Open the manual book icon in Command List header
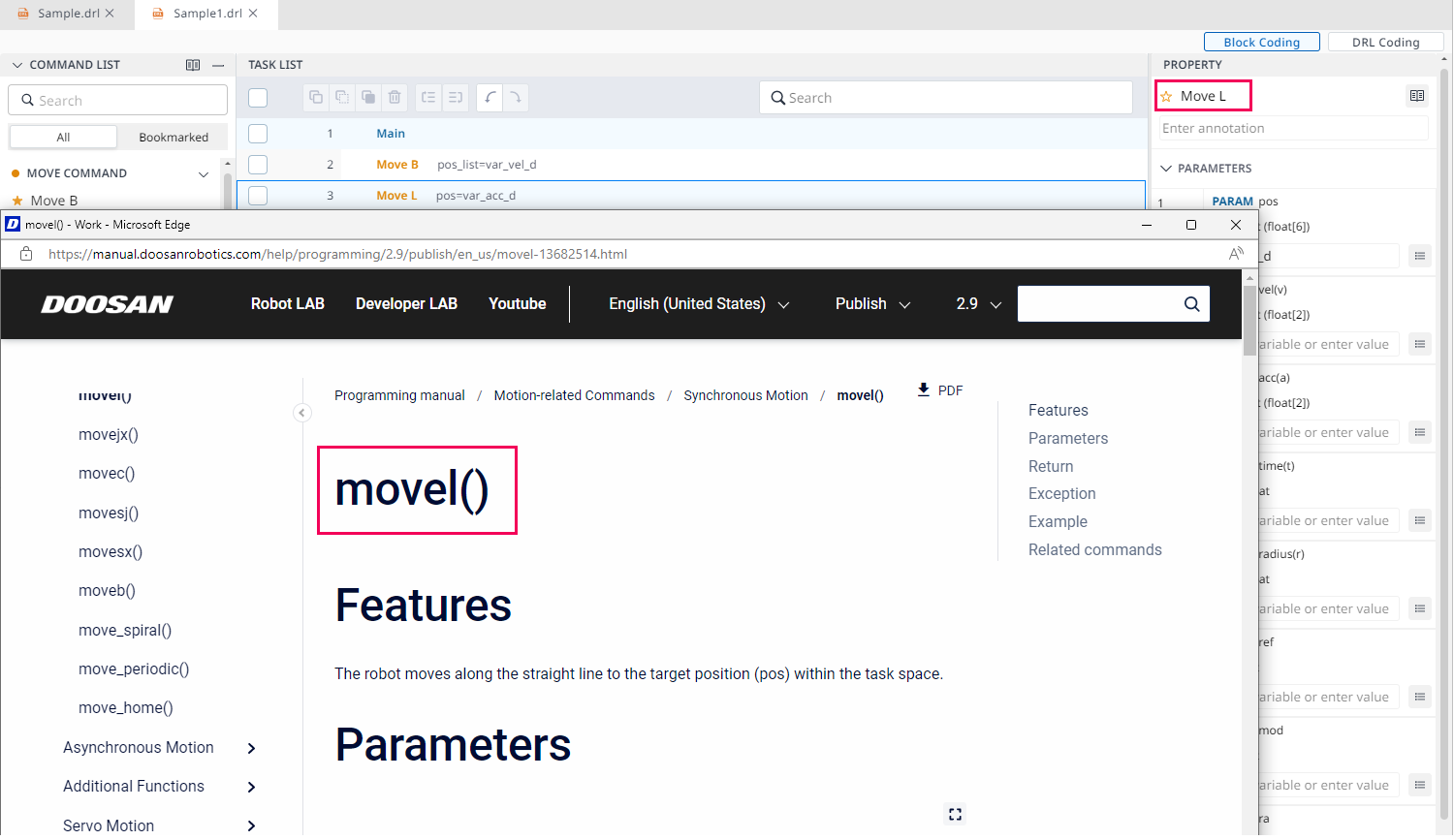This screenshot has width=1454, height=840. [x=193, y=65]
